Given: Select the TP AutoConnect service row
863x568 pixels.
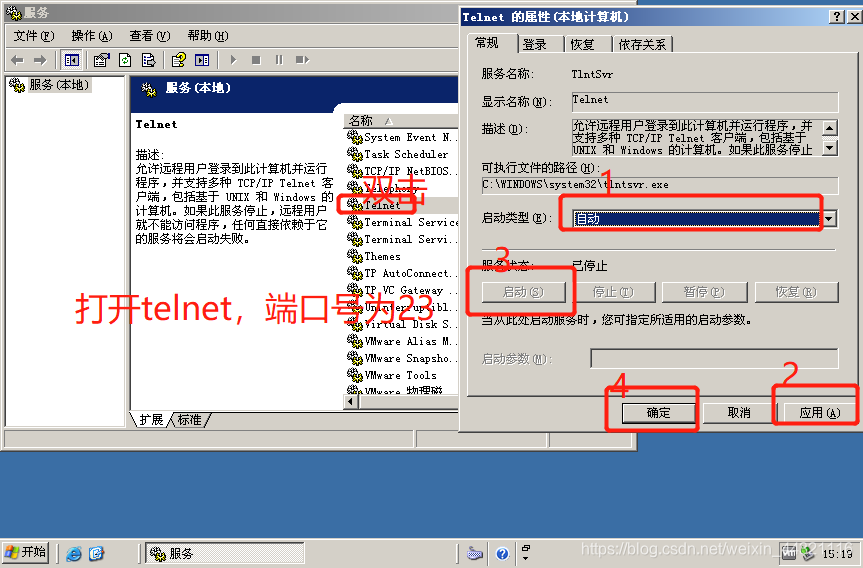Looking at the screenshot, I should tap(401, 274).
